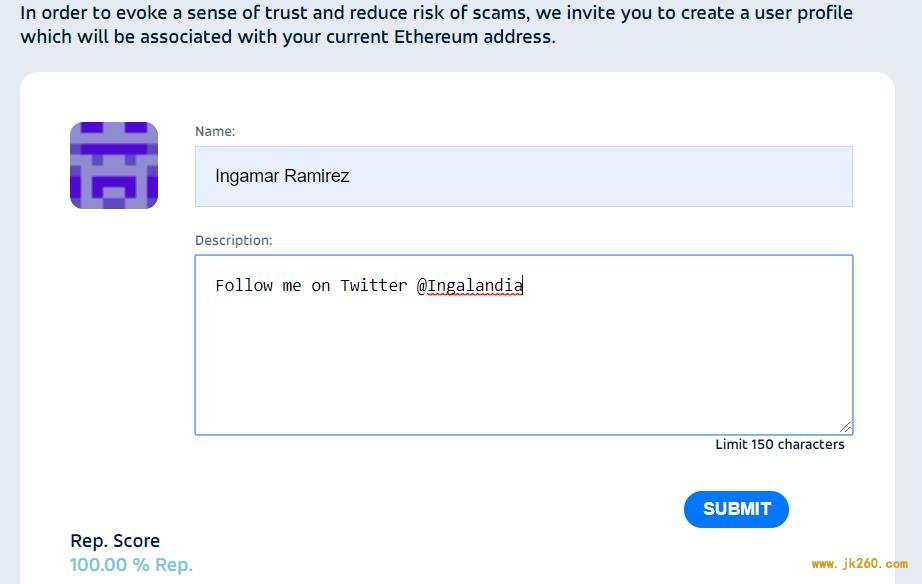Image resolution: width=922 pixels, height=584 pixels.
Task: Click the 100.00 % Rep. value
Action: [x=131, y=565]
